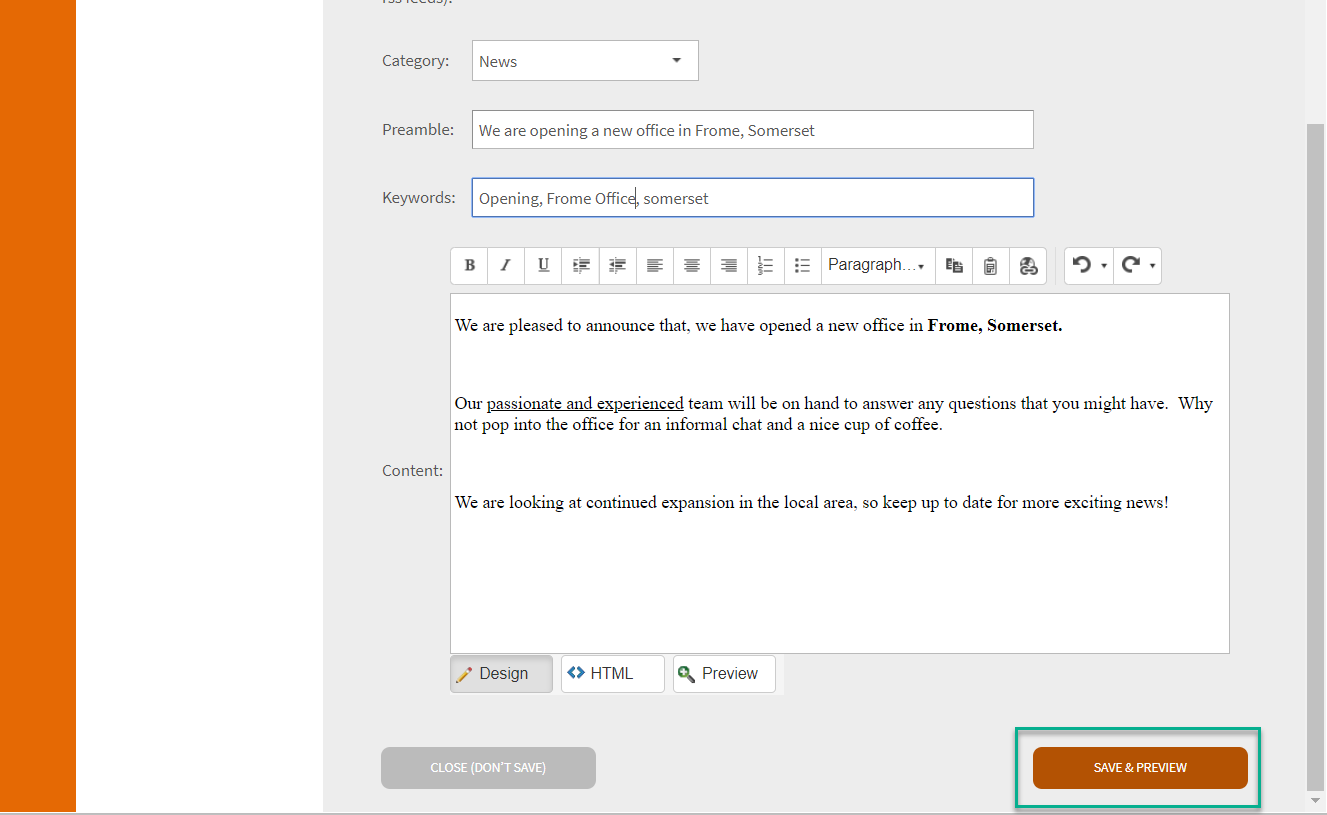Screen dimensions: 1327x815
Task: Redo the last edit
Action: click(x=1130, y=265)
